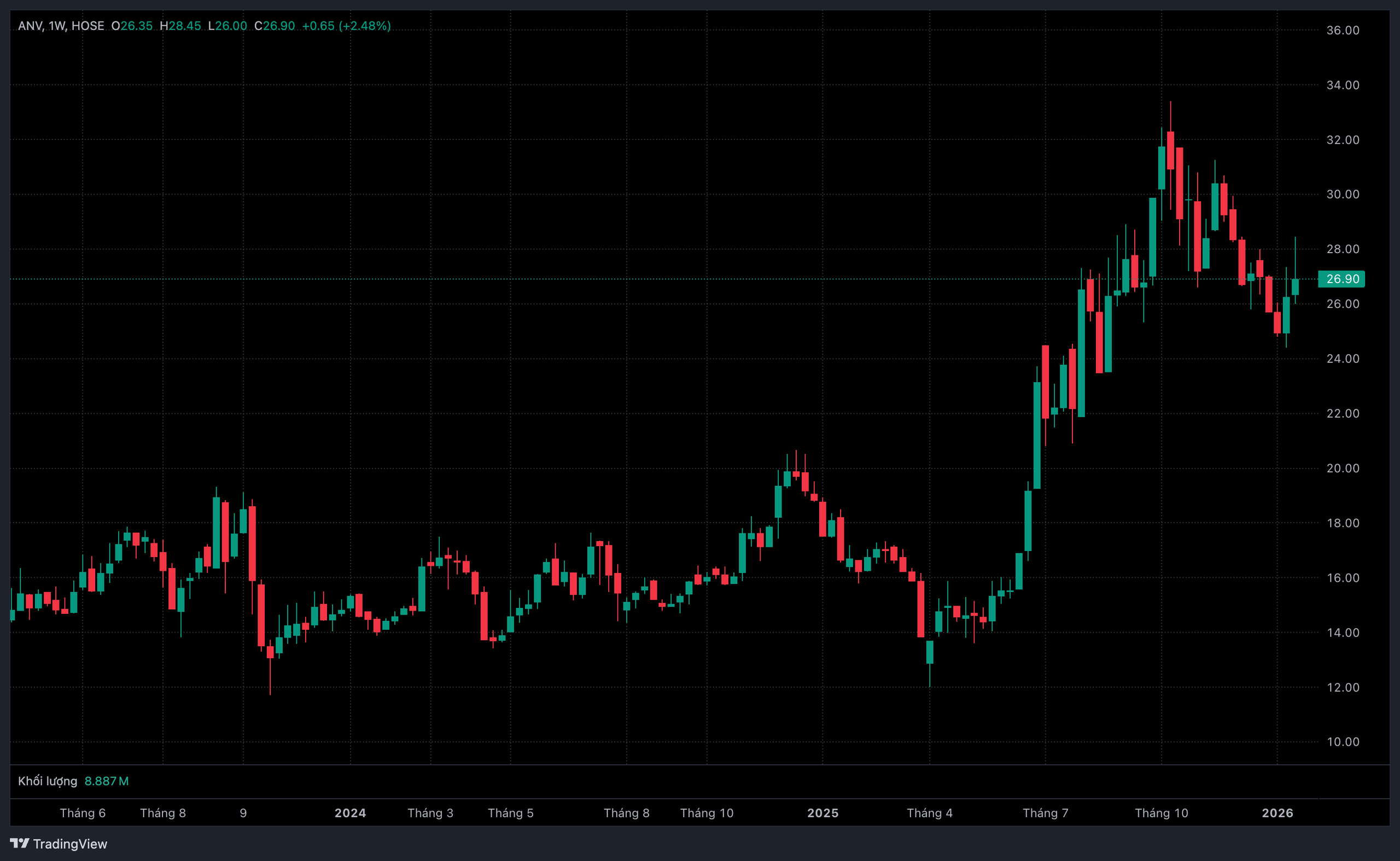This screenshot has width=1400, height=861.
Task: Select the 2024 year marker on time axis
Action: [349, 812]
